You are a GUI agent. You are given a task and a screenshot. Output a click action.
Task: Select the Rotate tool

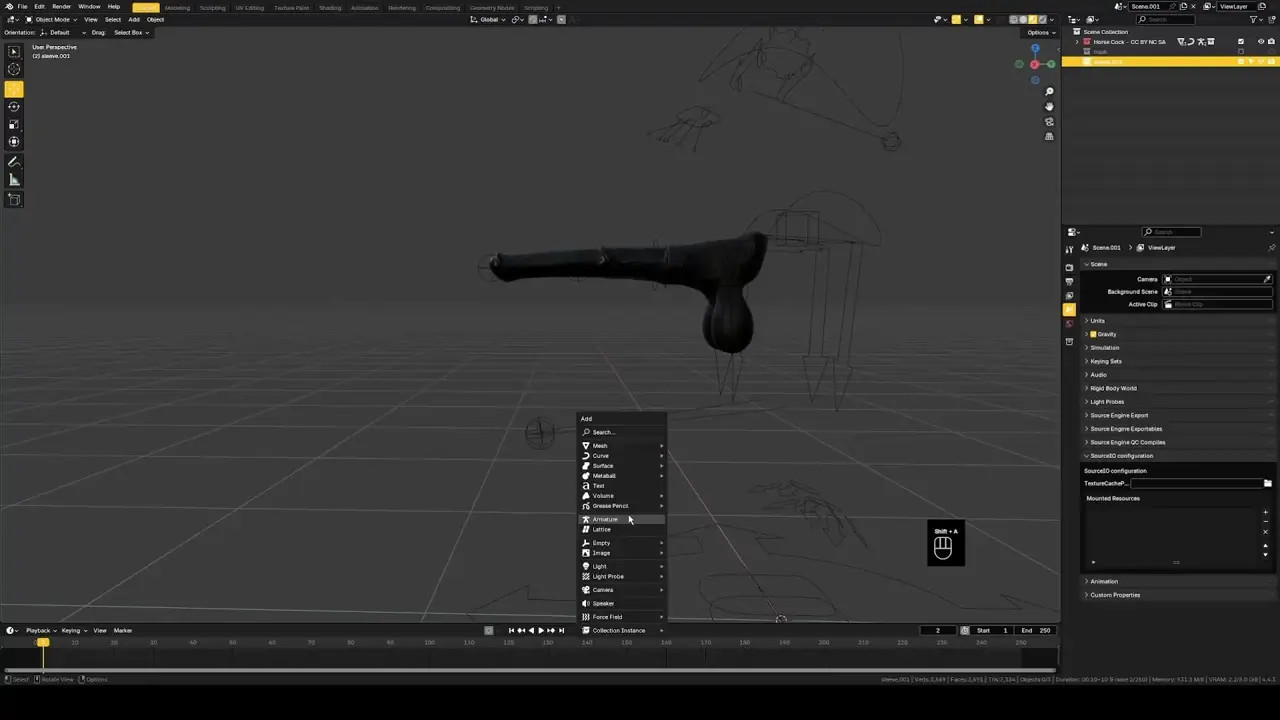[14, 107]
